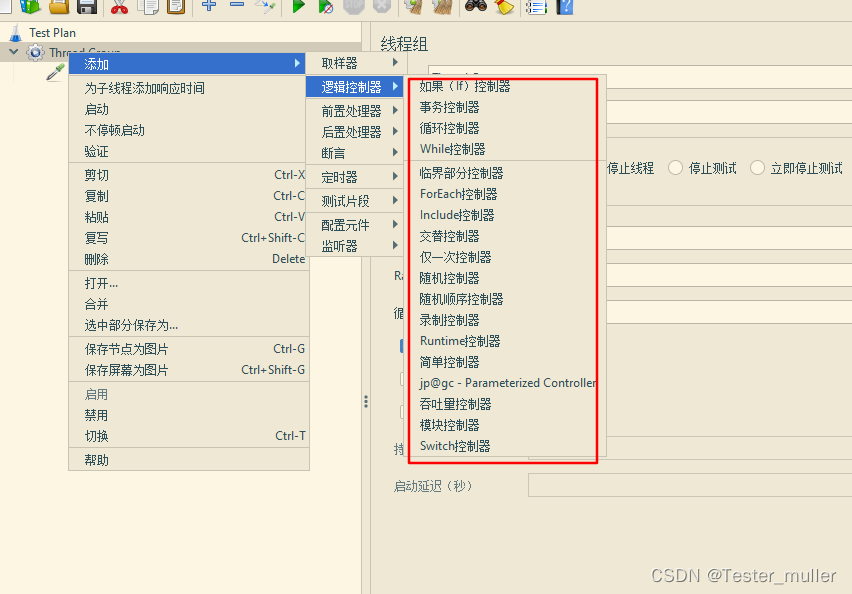Expand the 定时器 submenu

coord(354,177)
